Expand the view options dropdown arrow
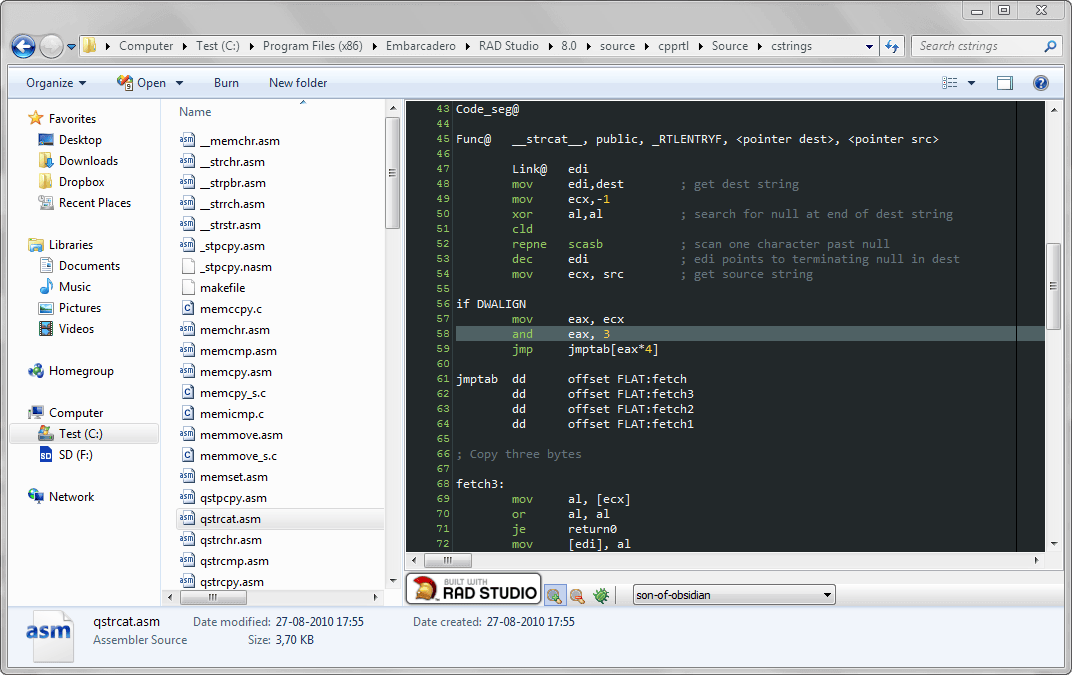 (x=972, y=83)
